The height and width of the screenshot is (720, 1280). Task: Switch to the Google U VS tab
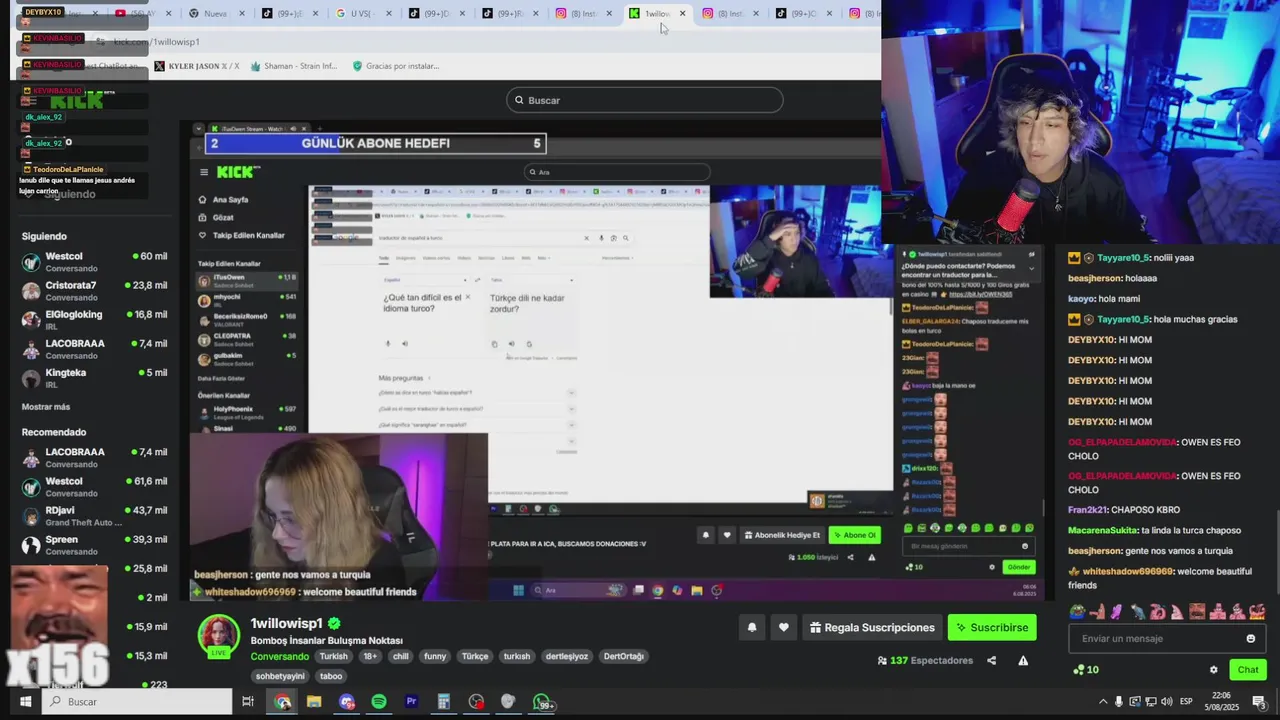[359, 13]
